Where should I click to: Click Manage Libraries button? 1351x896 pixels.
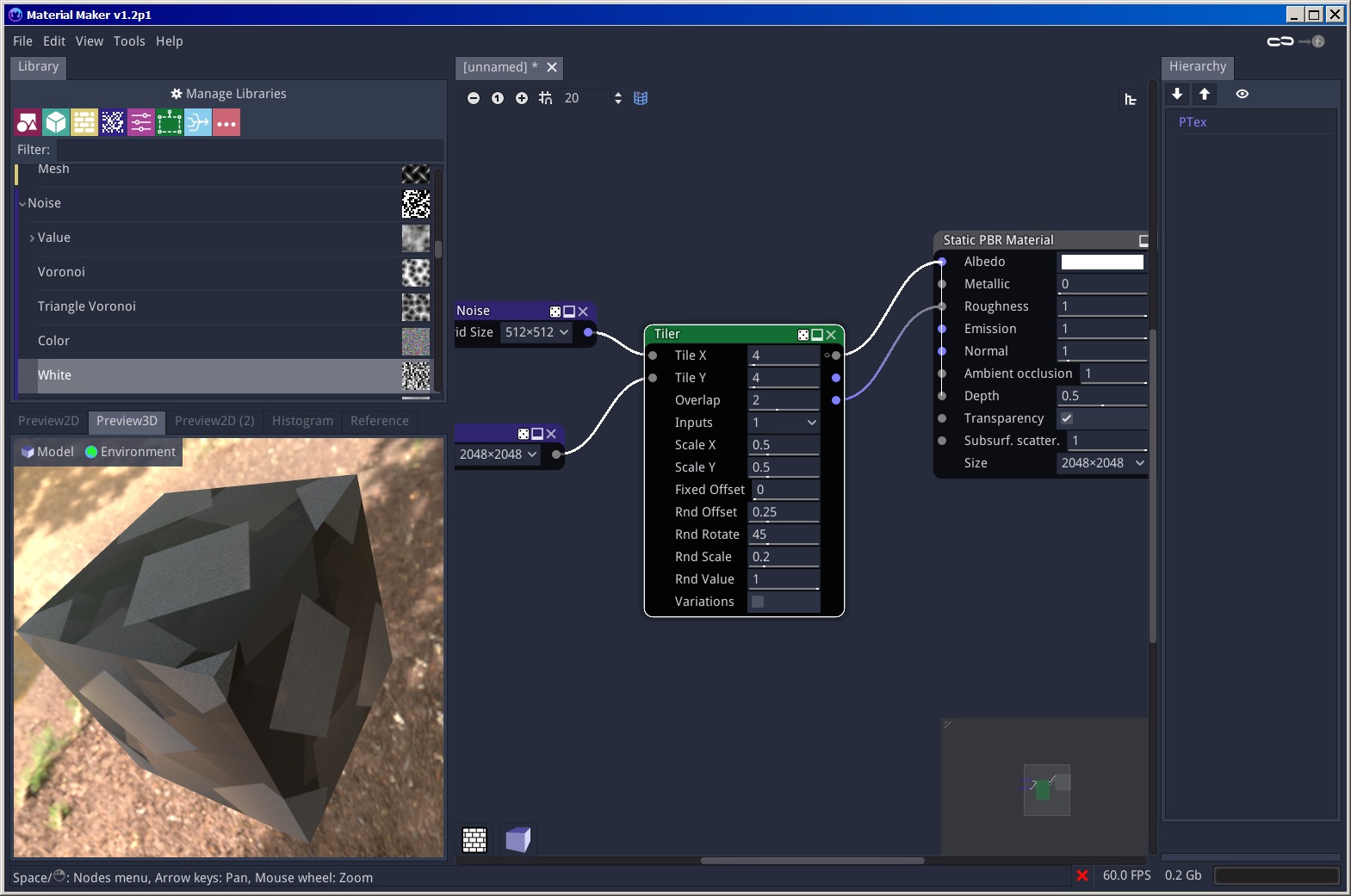(x=228, y=94)
